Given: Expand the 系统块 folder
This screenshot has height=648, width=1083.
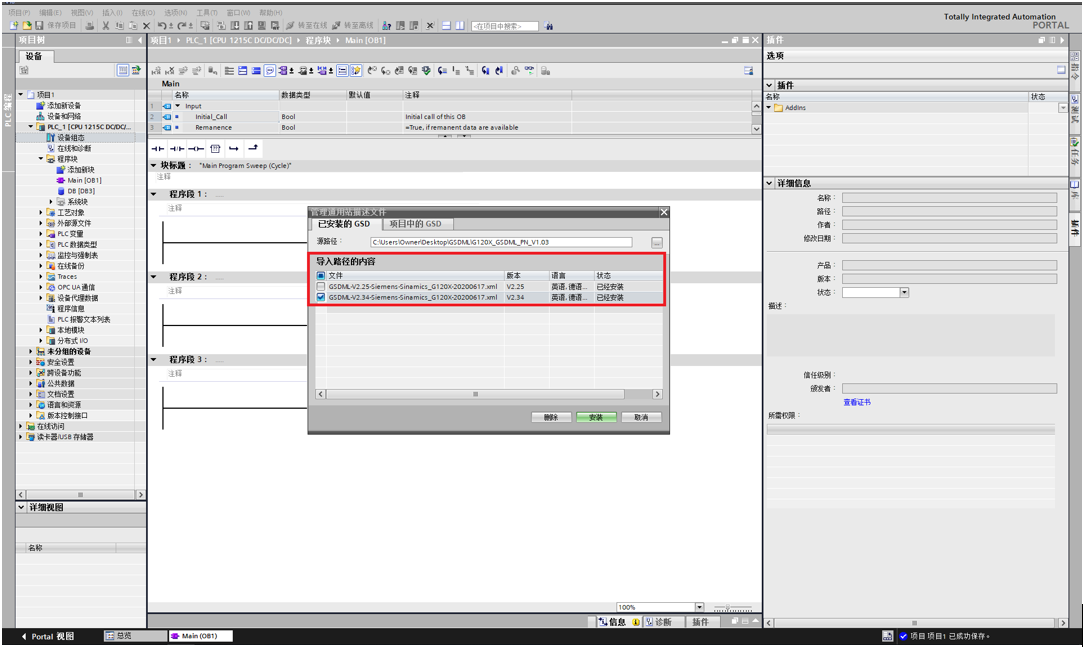Looking at the screenshot, I should (x=51, y=202).
